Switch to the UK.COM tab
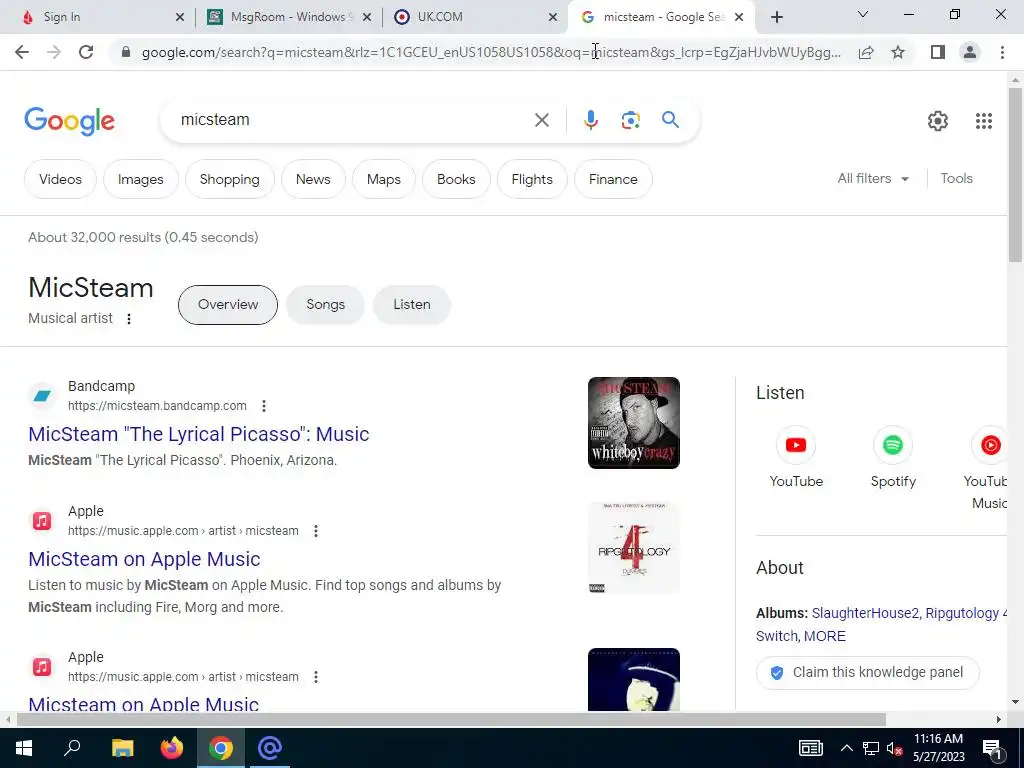 (x=475, y=18)
